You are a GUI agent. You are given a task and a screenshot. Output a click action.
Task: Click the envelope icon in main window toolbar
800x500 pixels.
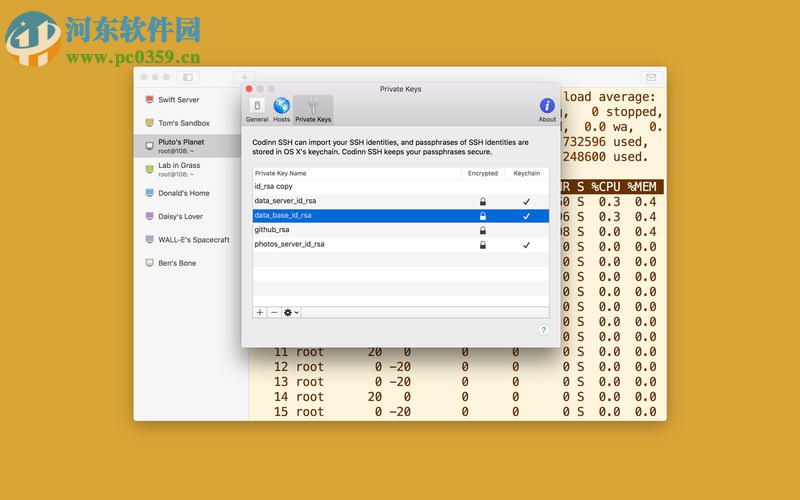[651, 77]
